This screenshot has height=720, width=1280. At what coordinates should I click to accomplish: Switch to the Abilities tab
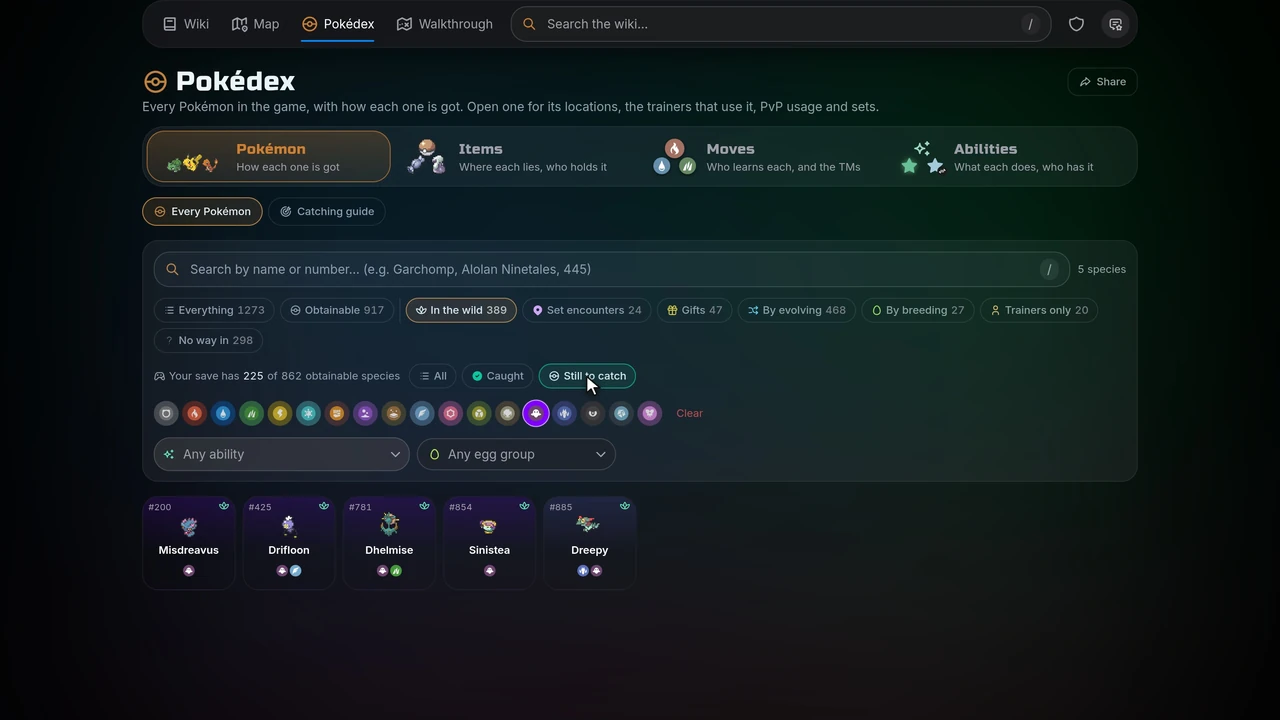(1011, 157)
